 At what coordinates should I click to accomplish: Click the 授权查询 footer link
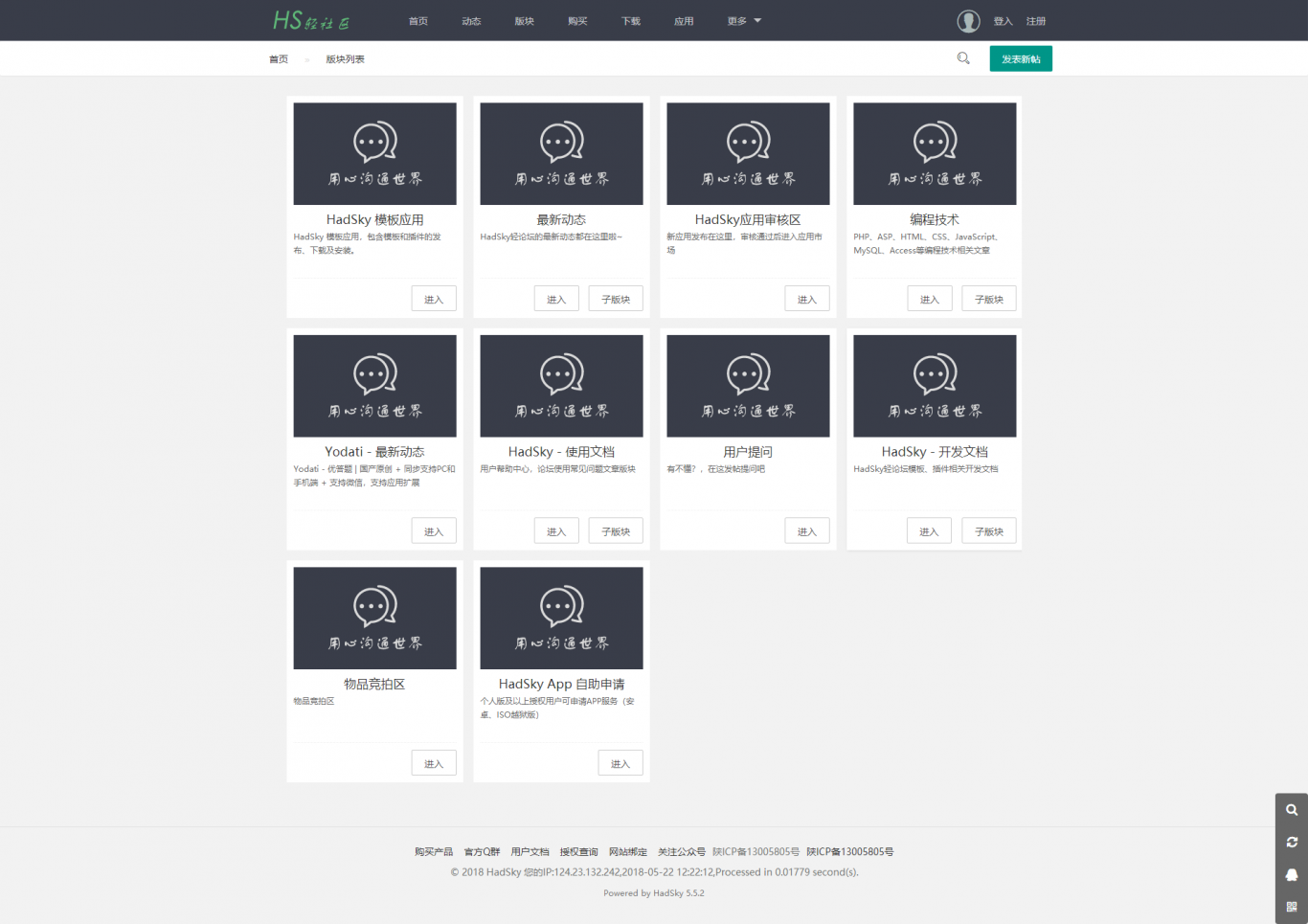tap(578, 851)
